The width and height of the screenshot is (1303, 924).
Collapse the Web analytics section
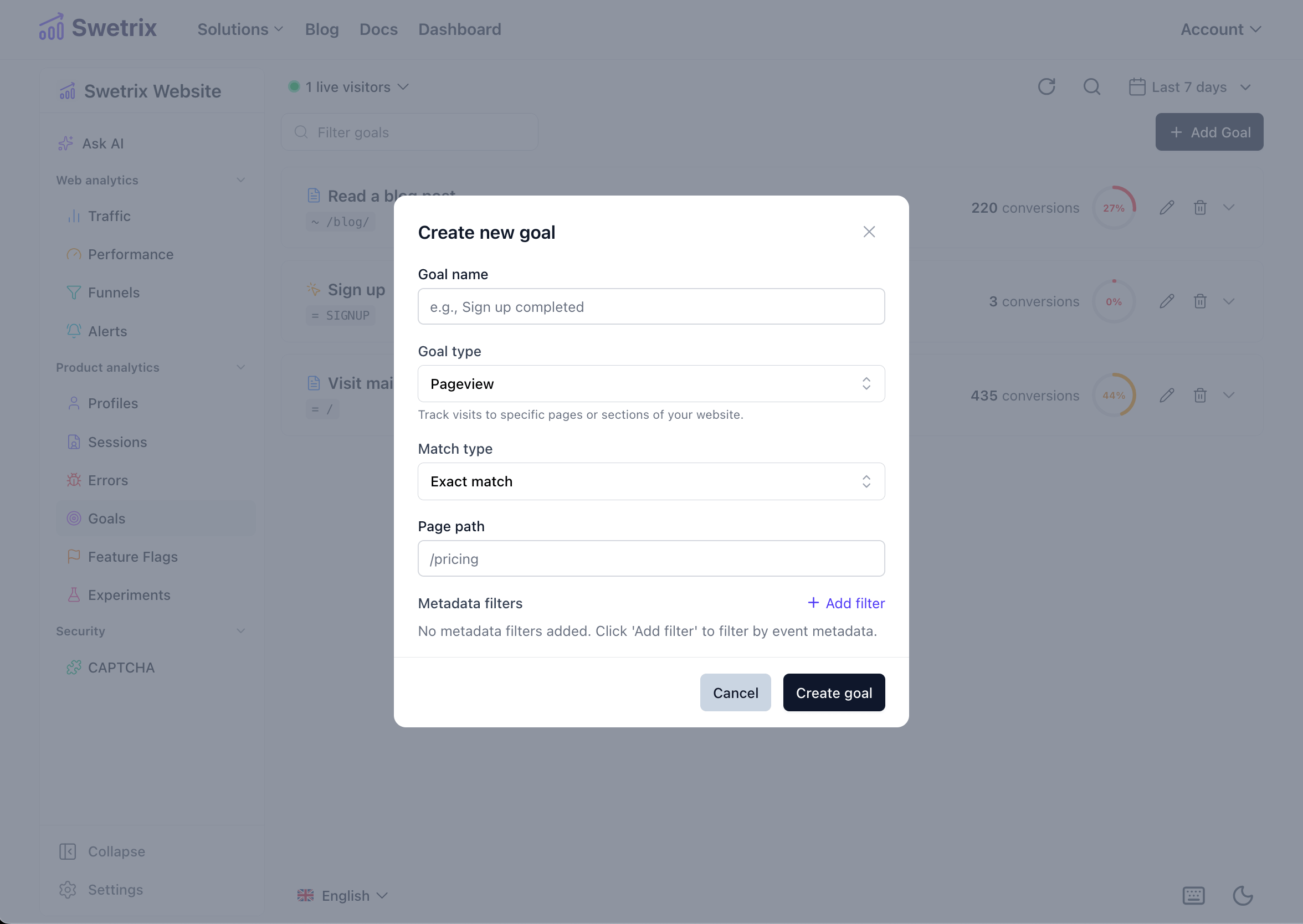click(240, 181)
